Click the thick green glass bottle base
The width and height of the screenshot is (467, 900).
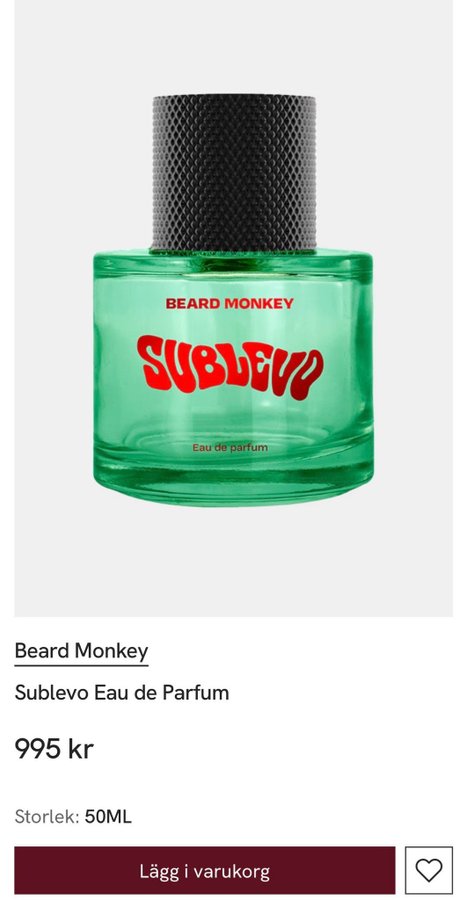234,481
